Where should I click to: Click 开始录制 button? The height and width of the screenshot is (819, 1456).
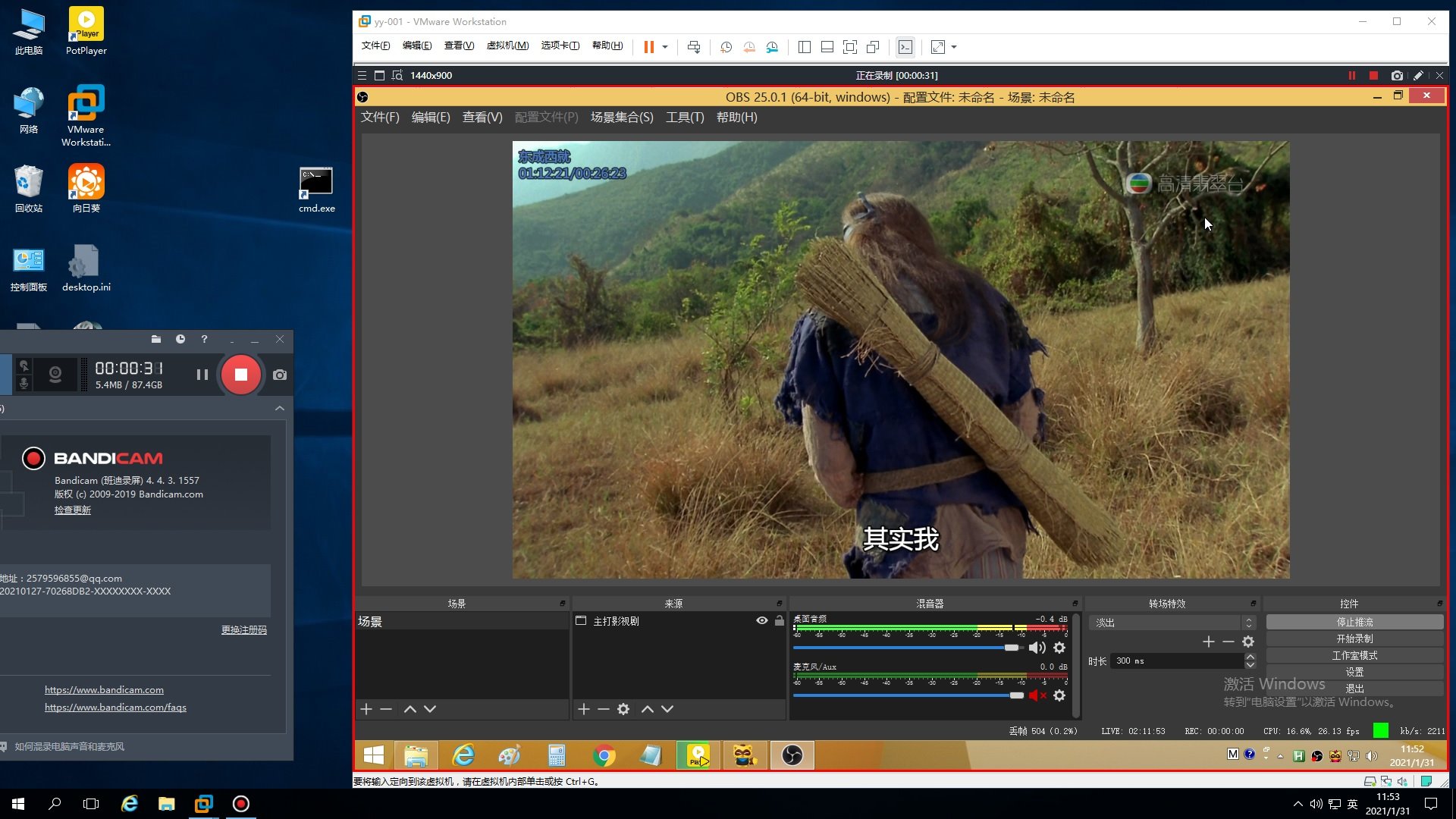[1354, 639]
